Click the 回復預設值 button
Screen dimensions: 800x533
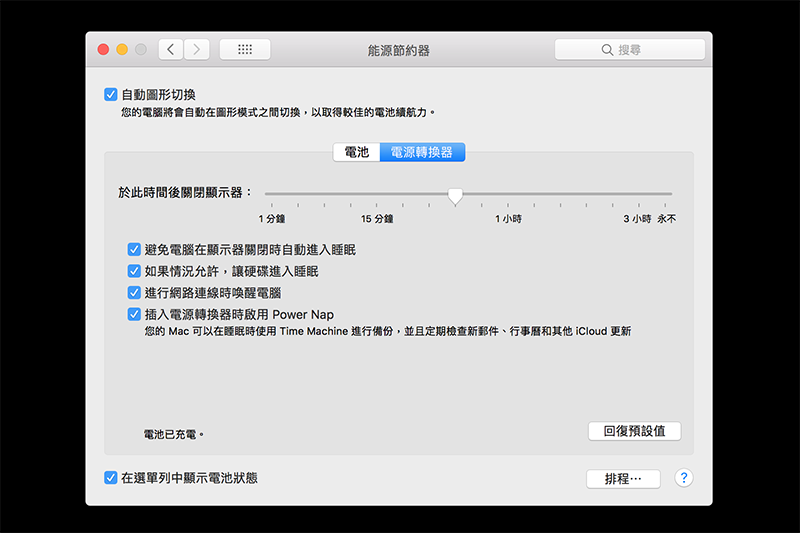point(634,431)
